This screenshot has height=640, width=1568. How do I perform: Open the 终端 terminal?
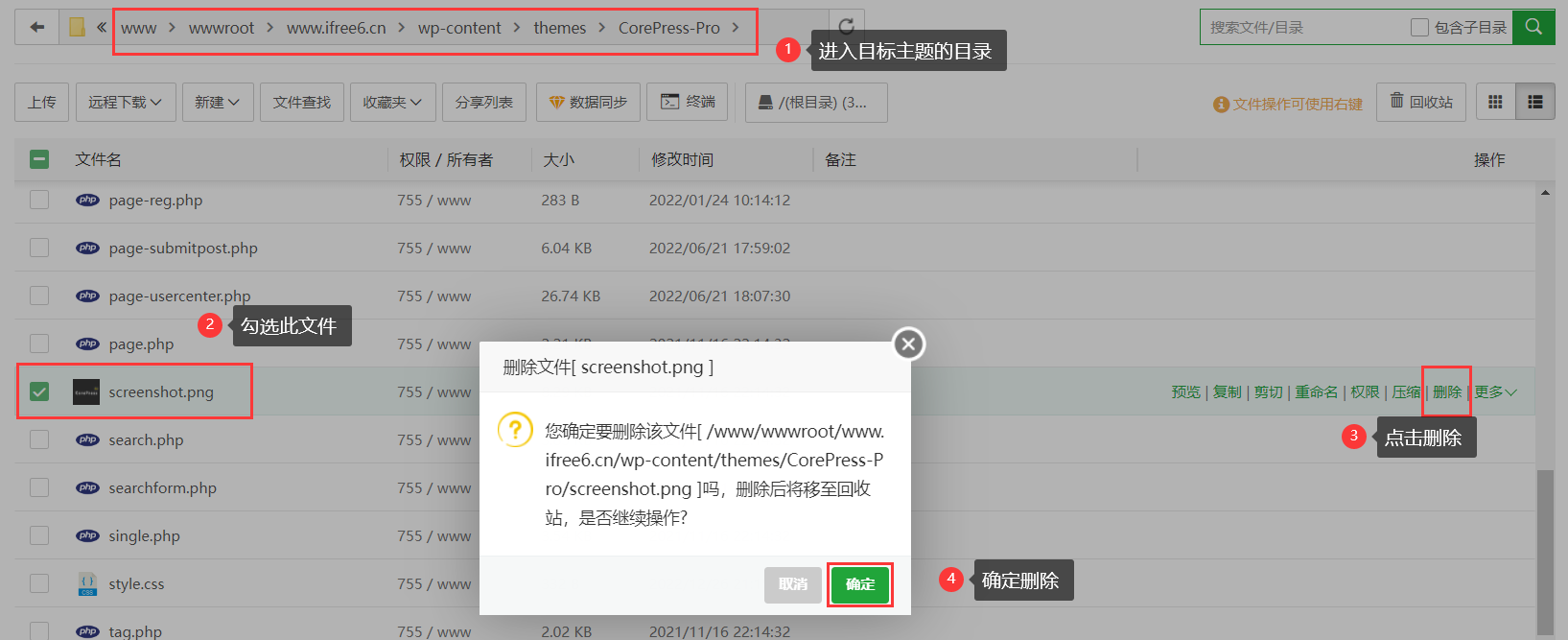(688, 102)
